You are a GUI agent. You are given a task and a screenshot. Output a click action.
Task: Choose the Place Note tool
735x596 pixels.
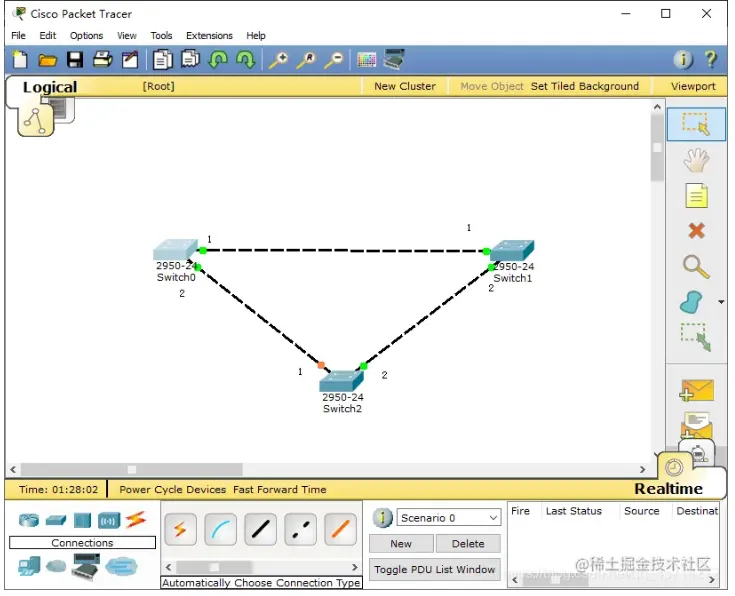pyautogui.click(x=696, y=196)
